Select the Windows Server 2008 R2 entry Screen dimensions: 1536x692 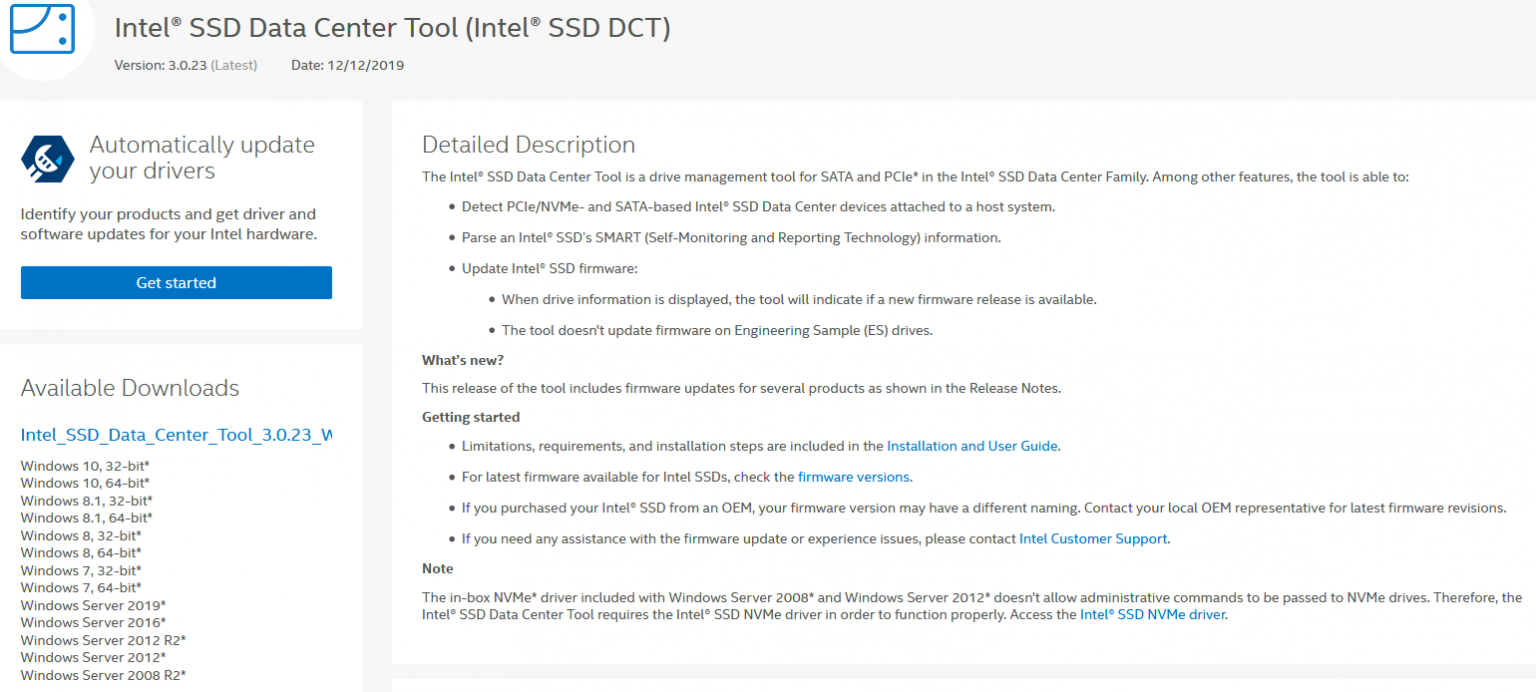103,675
